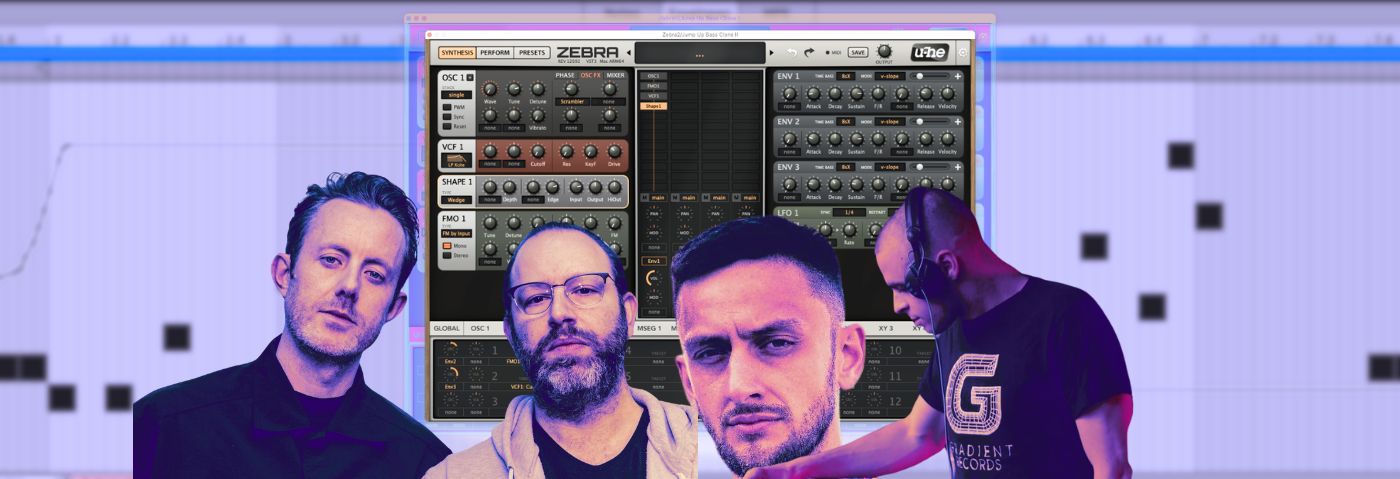
Task: Open the LFO 1 sync 1/4 dropdown
Action: coord(849,212)
